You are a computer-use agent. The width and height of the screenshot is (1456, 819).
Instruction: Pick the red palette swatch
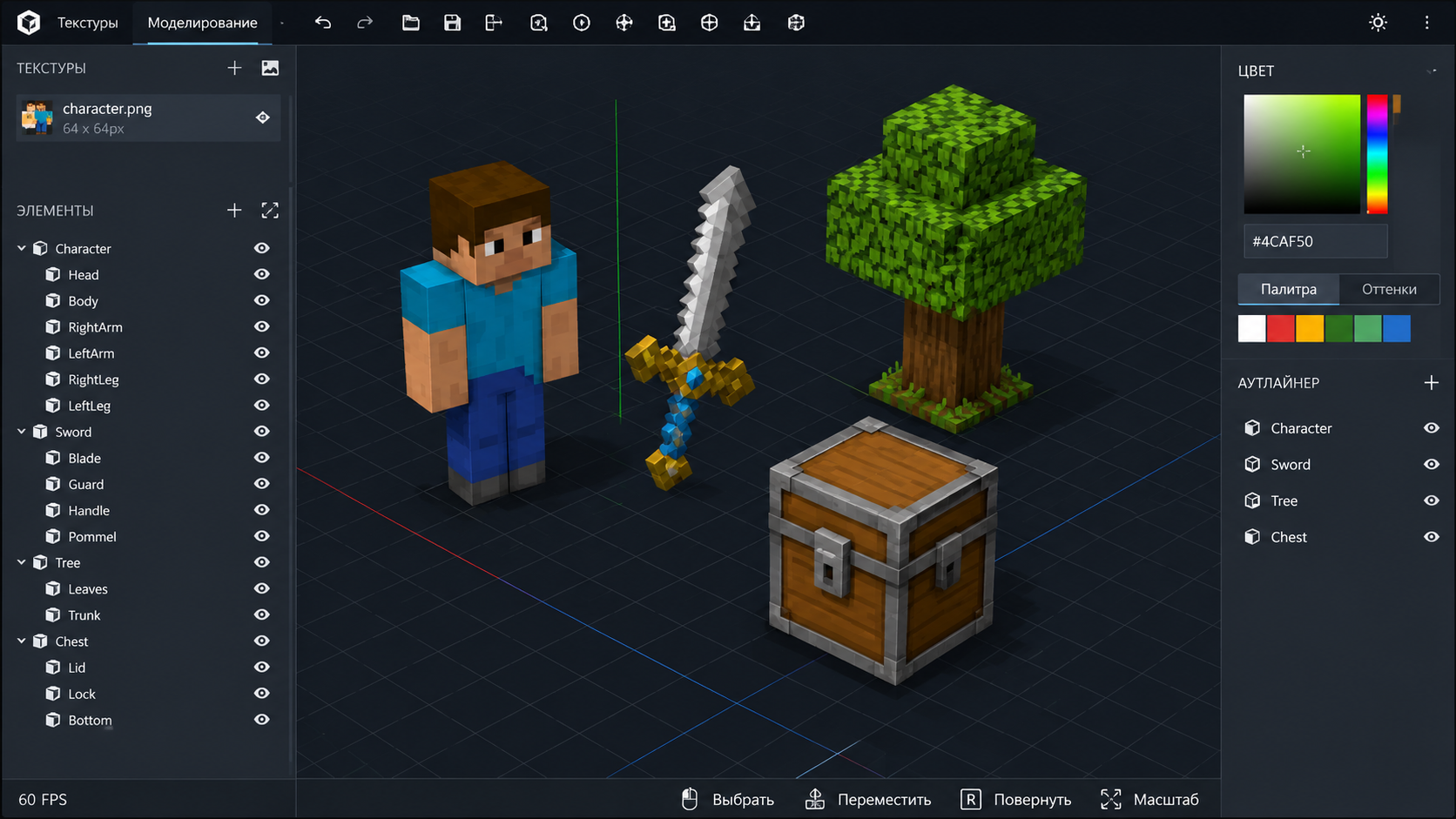[x=1280, y=329]
